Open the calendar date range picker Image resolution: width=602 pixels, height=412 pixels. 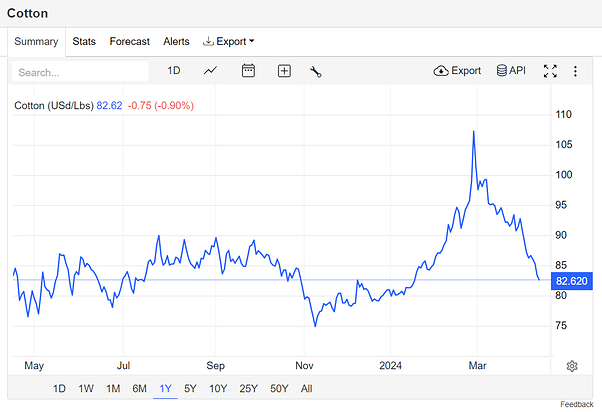coord(249,71)
